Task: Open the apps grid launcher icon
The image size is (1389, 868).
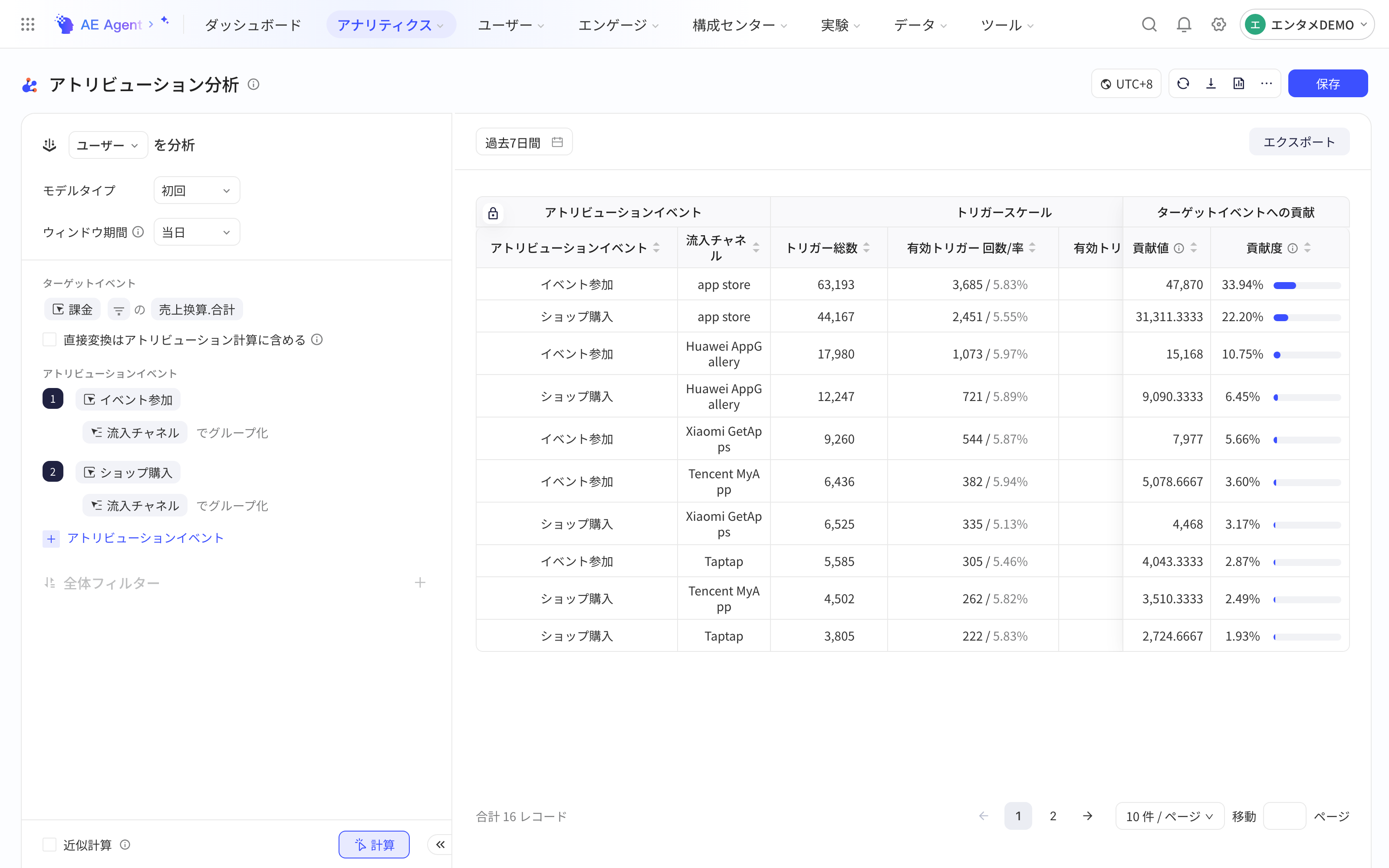Action: pos(27,24)
